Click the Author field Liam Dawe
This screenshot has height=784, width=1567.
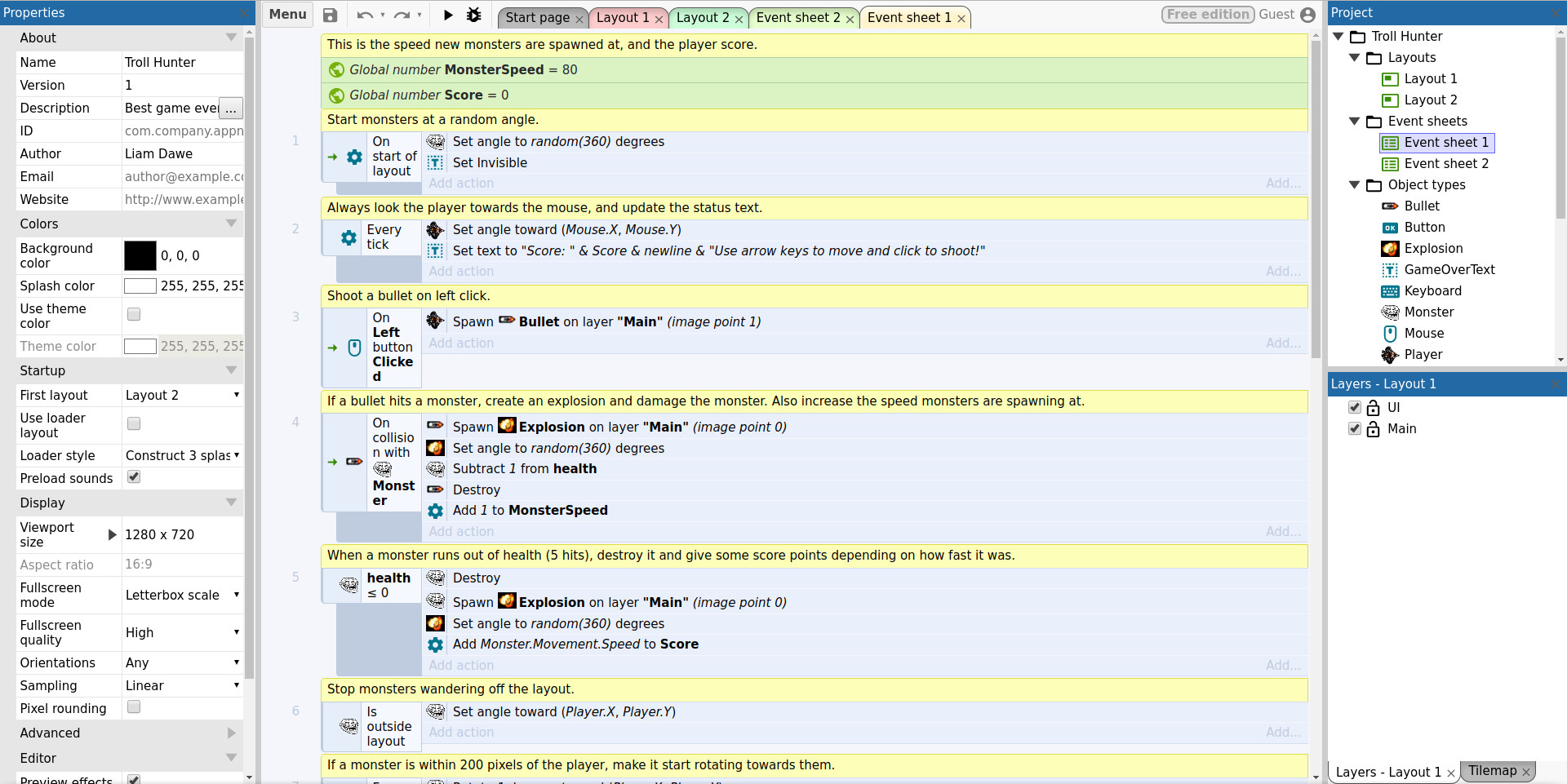tap(183, 154)
